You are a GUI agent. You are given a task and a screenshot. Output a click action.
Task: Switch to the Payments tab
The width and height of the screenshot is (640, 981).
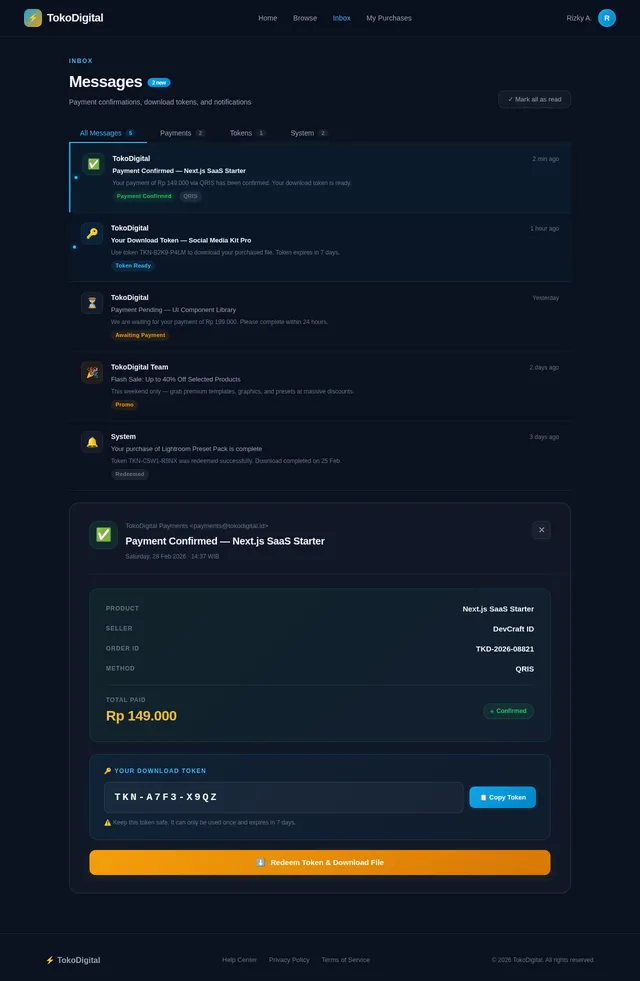tap(182, 133)
